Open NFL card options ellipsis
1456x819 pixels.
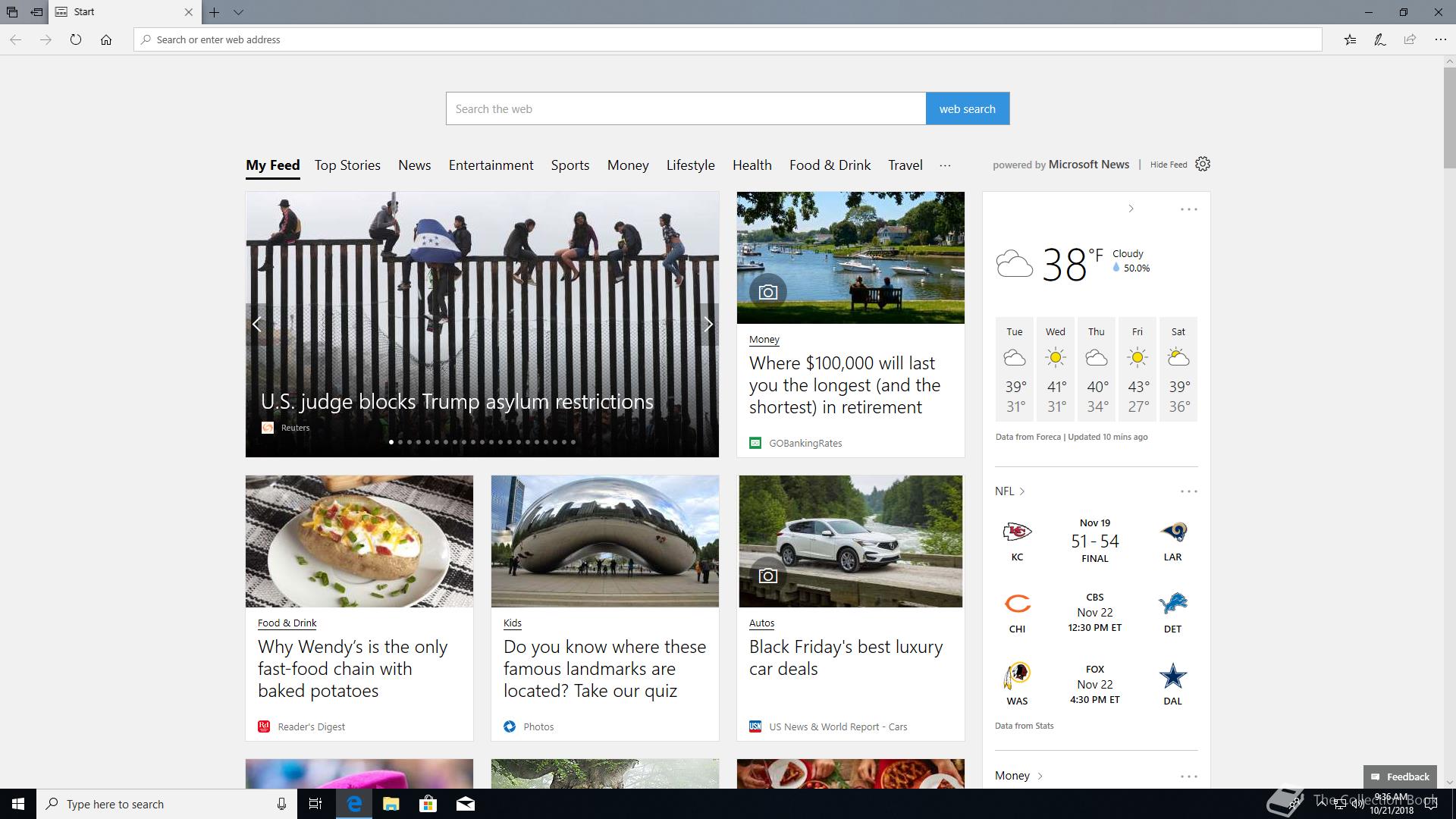pyautogui.click(x=1188, y=491)
